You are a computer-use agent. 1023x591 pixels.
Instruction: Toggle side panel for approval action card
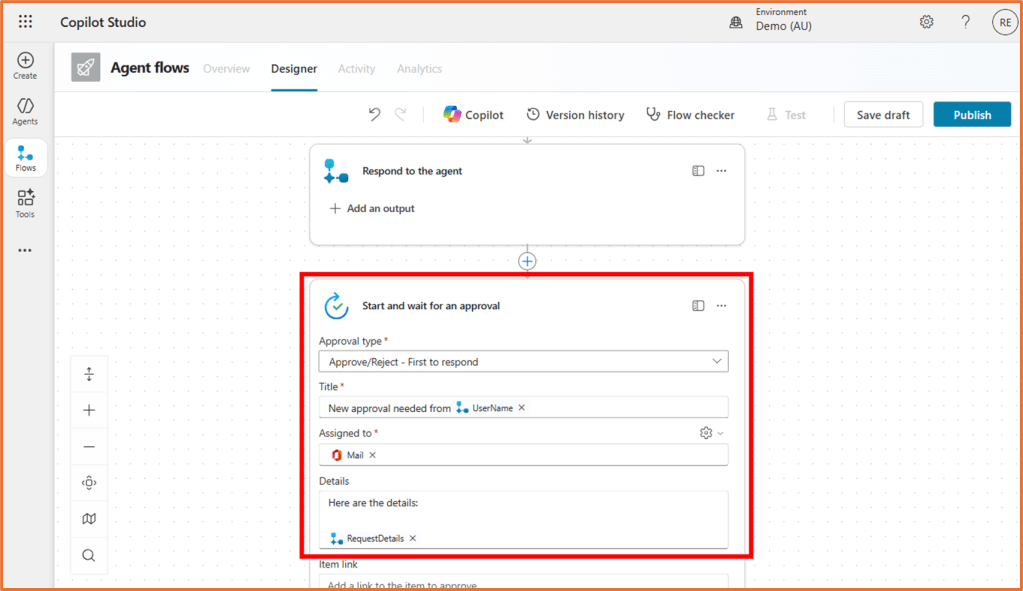(698, 306)
